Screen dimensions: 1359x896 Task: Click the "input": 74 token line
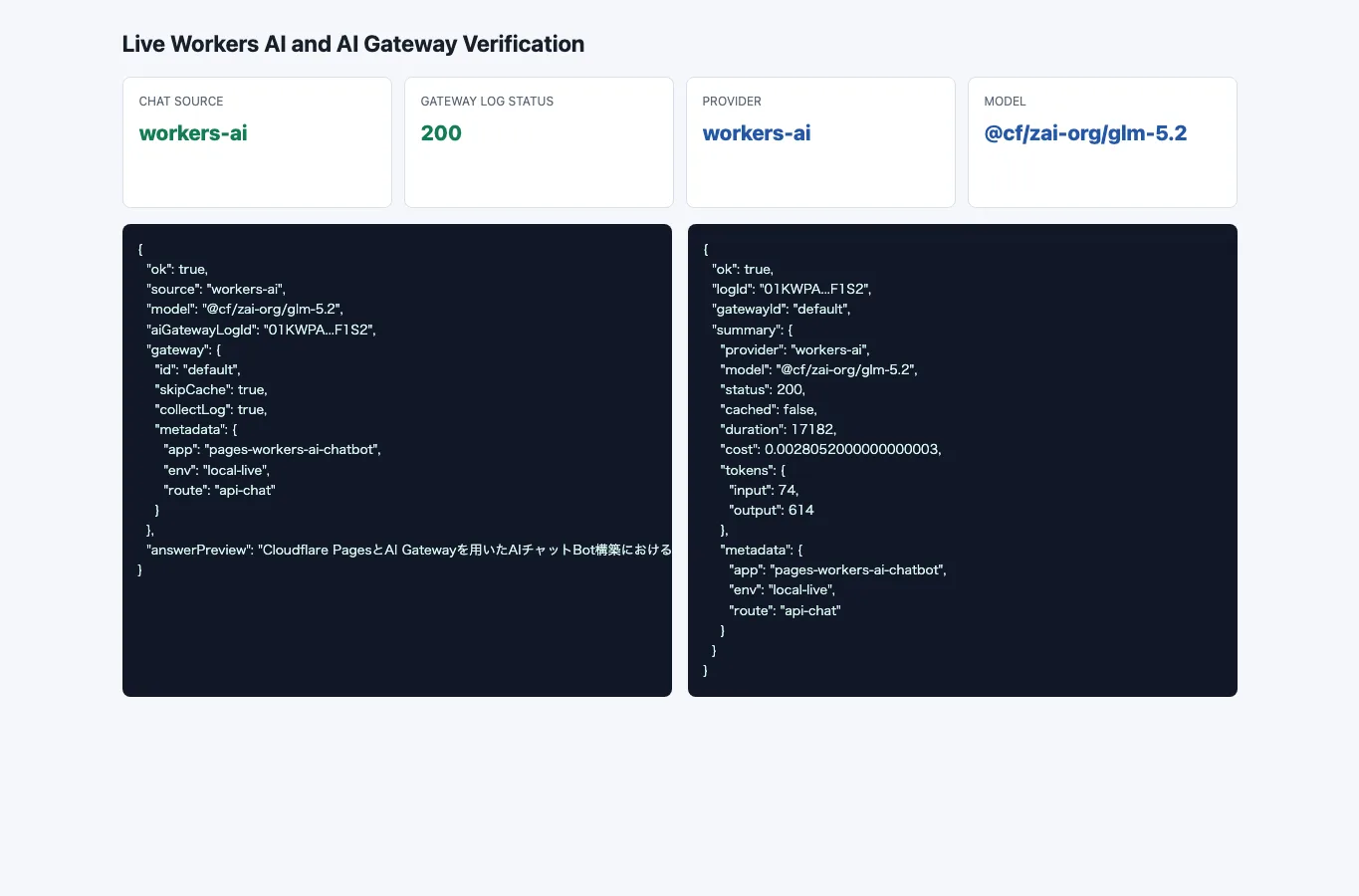(x=764, y=490)
